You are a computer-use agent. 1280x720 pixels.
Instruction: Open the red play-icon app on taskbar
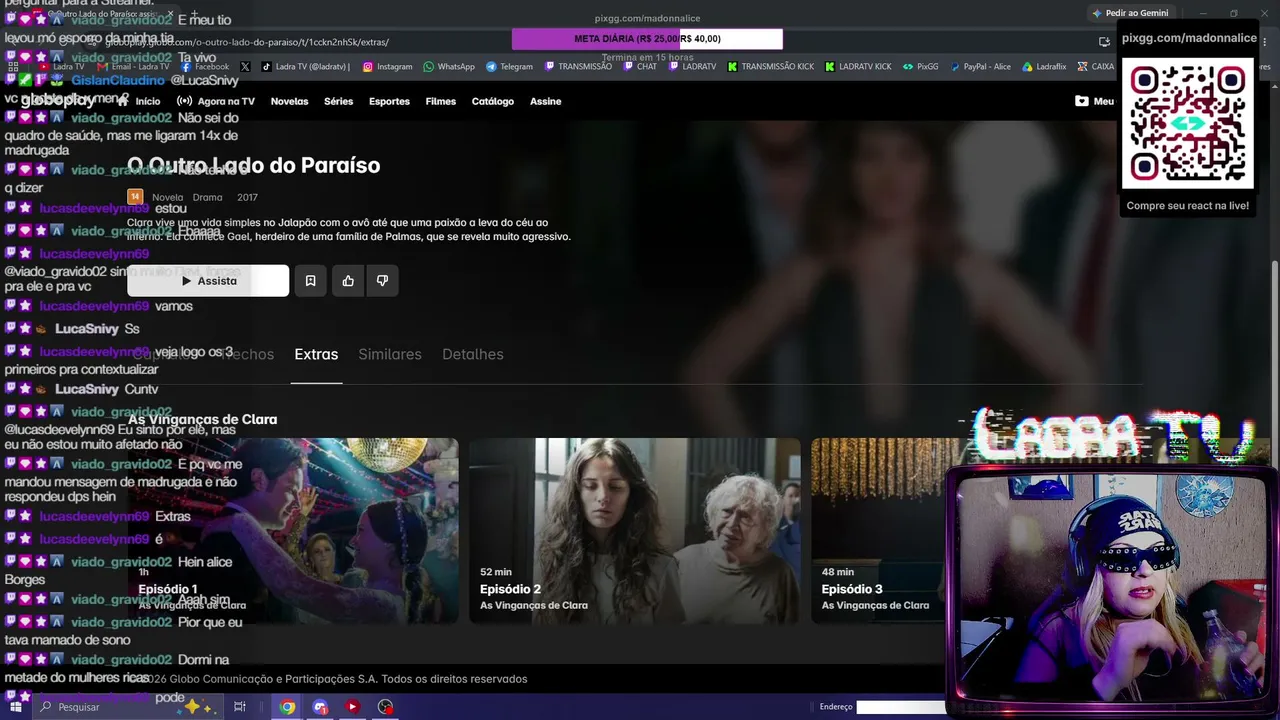[x=352, y=707]
